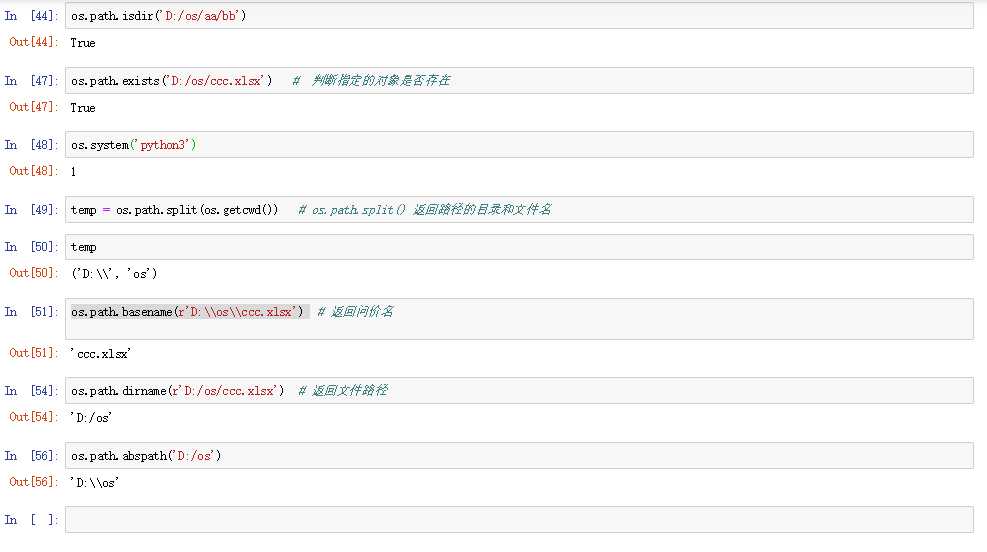987x552 pixels.
Task: Click the In [44] prompt label
Action: click(31, 16)
